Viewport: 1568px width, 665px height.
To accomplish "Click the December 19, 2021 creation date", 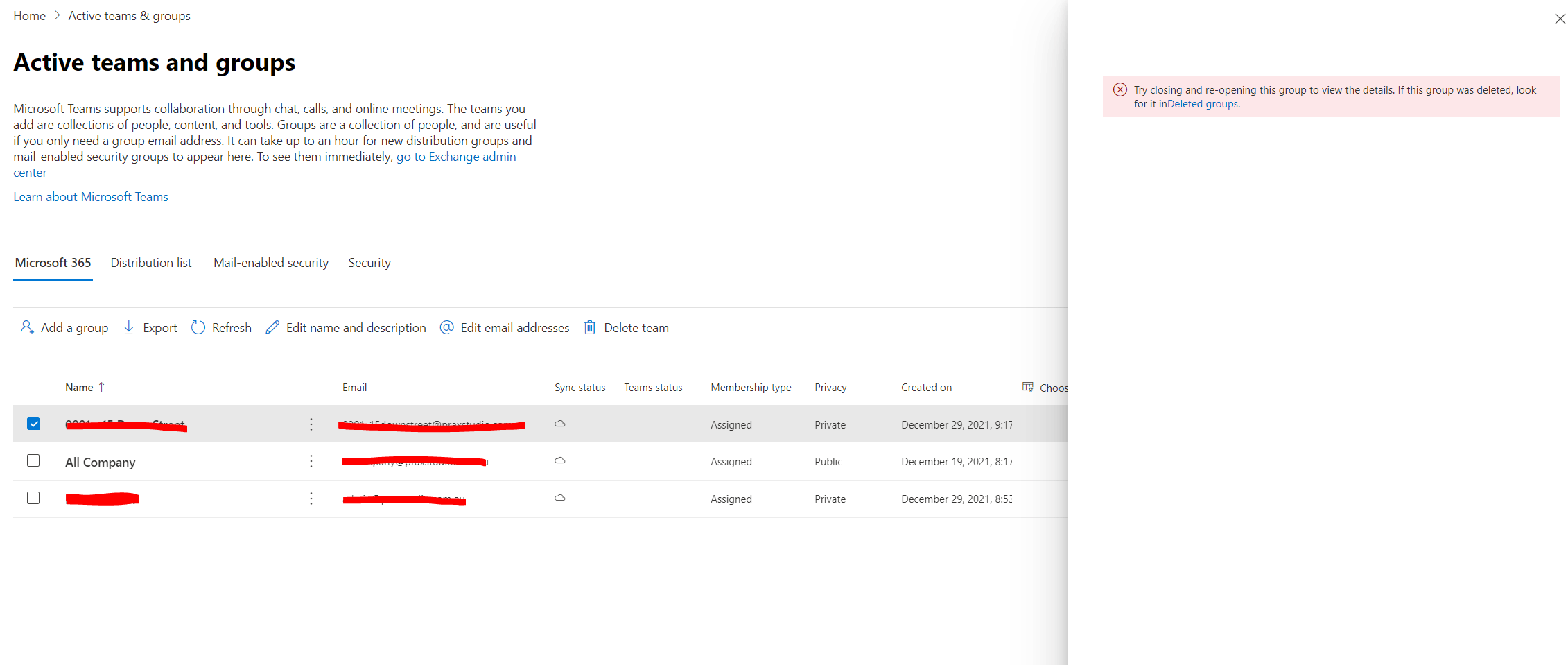I will coord(957,462).
